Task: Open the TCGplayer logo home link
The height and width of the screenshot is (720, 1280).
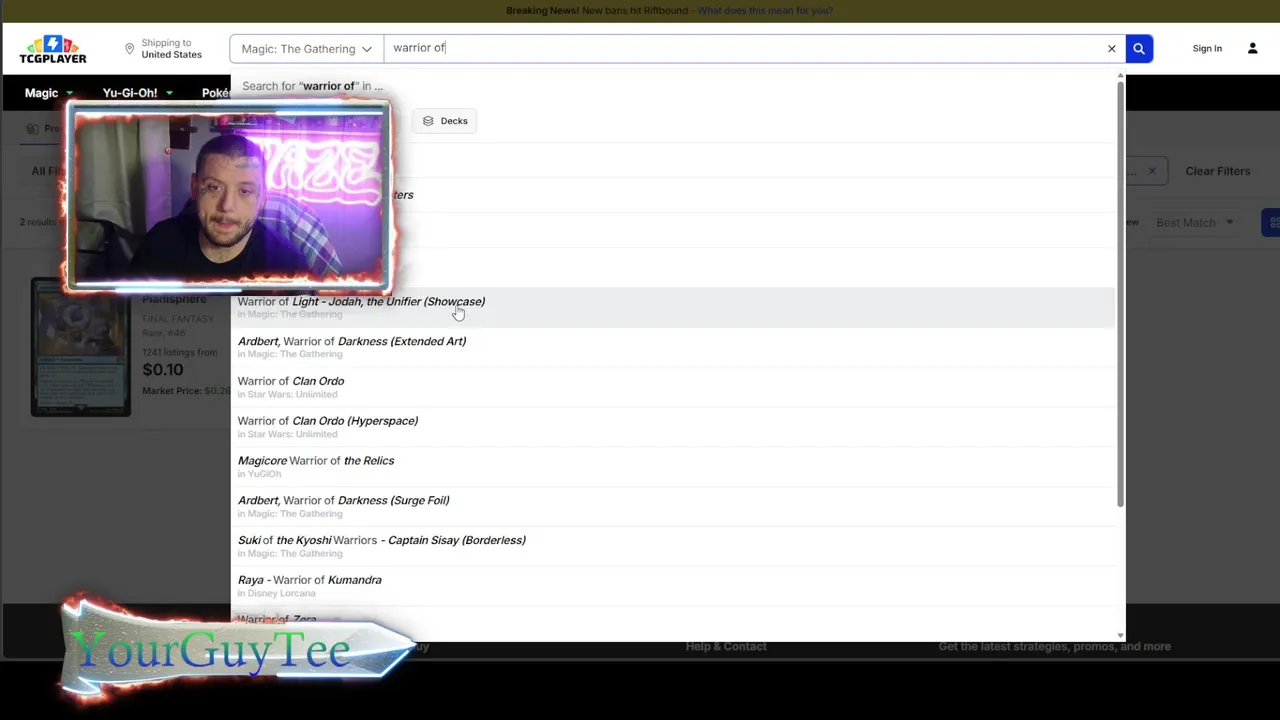Action: click(53, 49)
